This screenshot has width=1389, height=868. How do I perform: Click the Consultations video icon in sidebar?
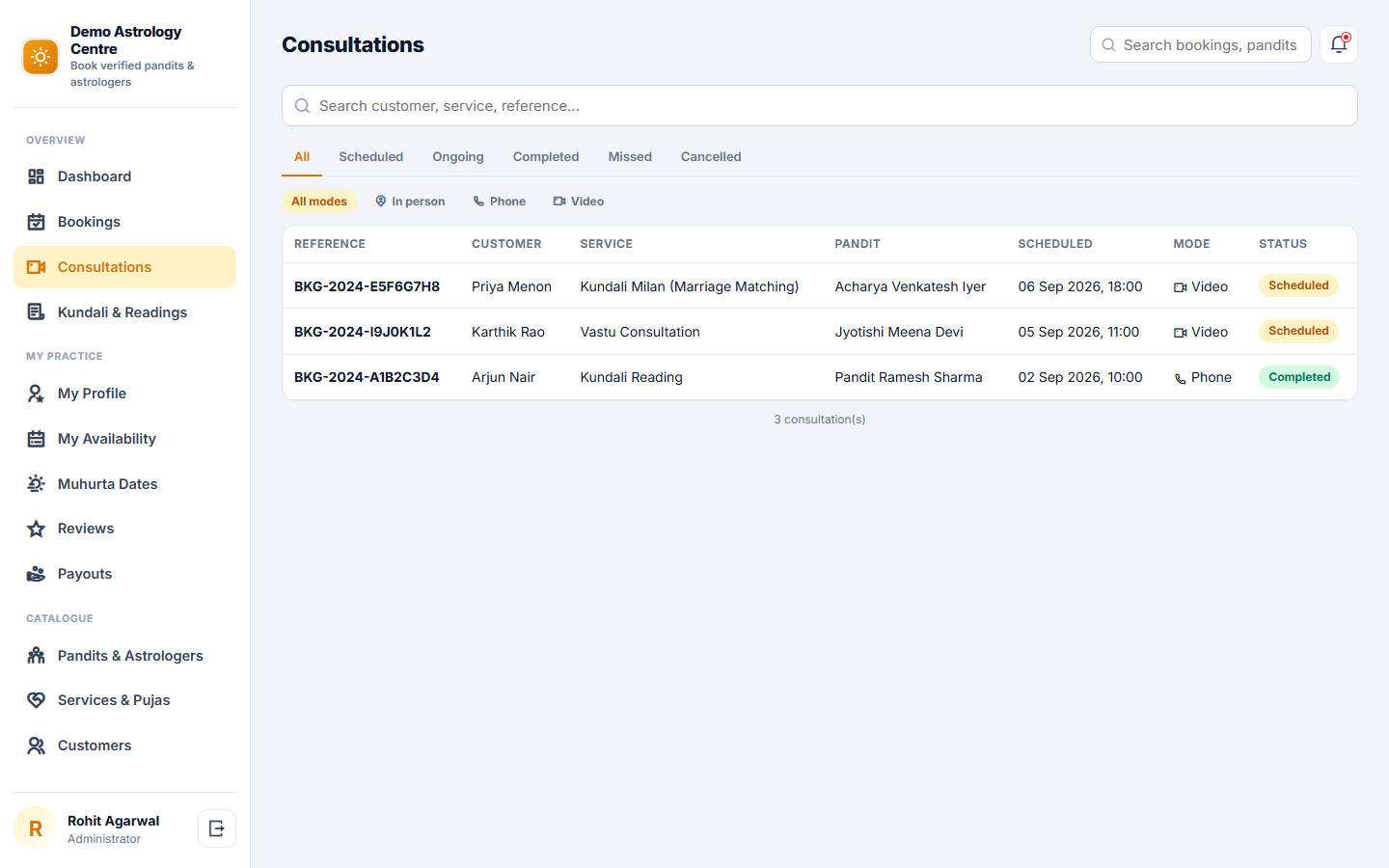[37, 267]
